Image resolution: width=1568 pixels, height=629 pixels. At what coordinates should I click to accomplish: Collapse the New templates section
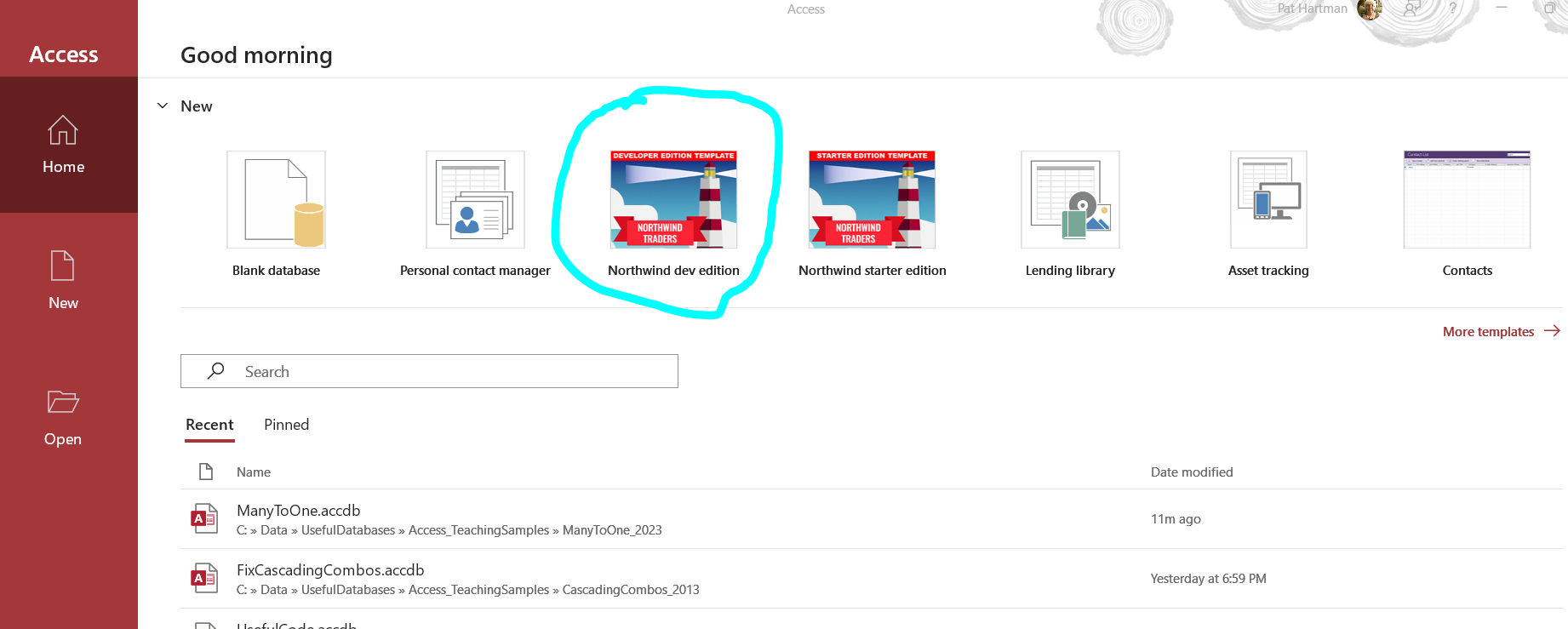[163, 106]
